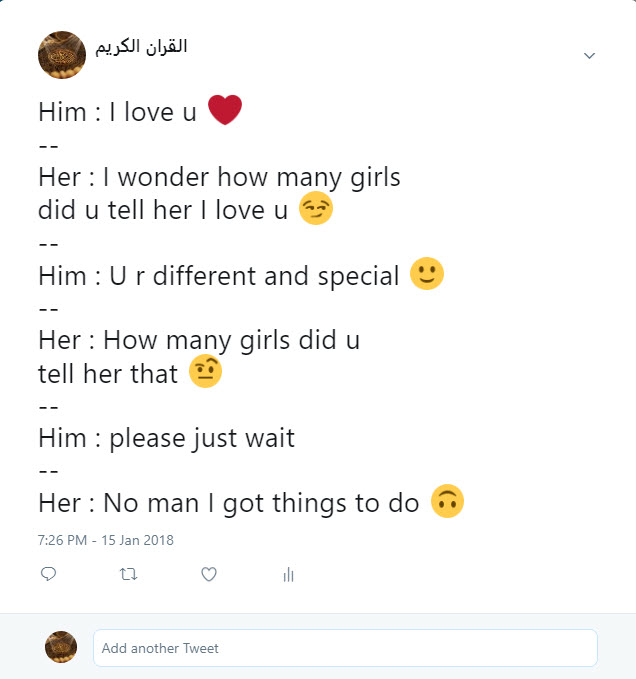Open tweet activity analytics bars icon
The width and height of the screenshot is (636, 679).
tap(288, 574)
